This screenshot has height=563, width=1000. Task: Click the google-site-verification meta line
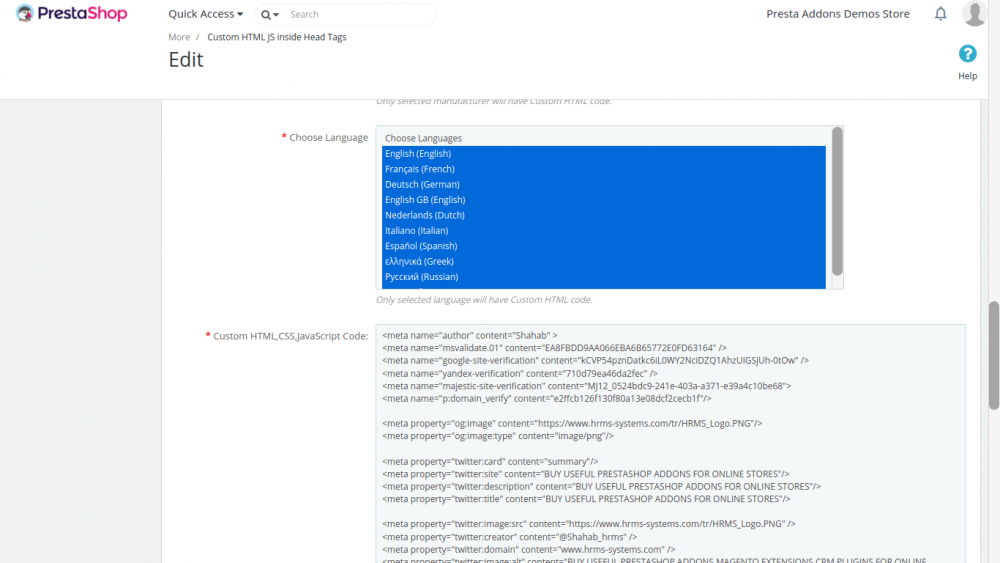tap(595, 360)
